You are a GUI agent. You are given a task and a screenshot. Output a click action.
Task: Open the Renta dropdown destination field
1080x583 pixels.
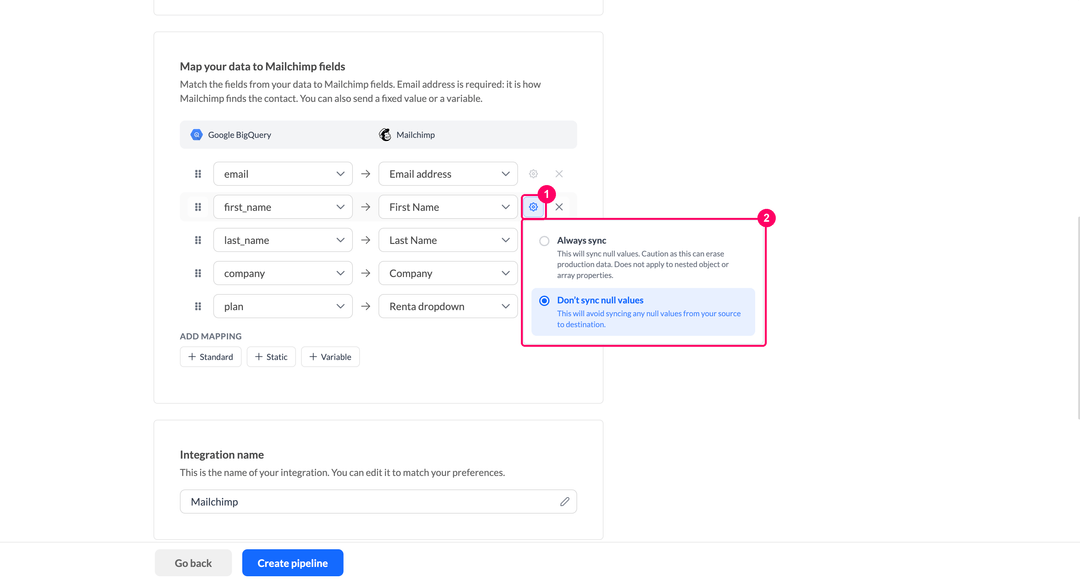[448, 306]
